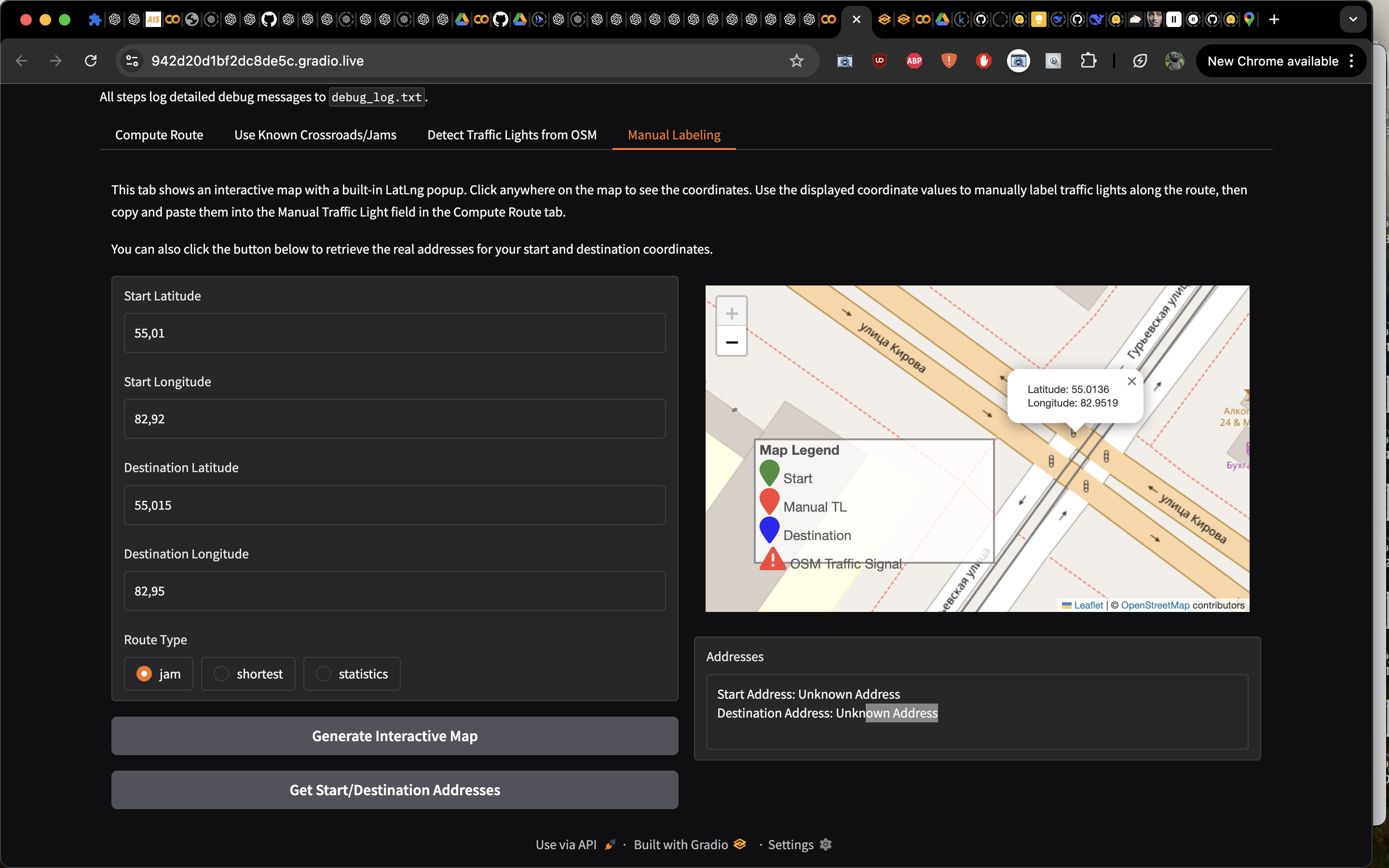Click 'Start Address: Unknown Address' text

pyautogui.click(x=808, y=694)
